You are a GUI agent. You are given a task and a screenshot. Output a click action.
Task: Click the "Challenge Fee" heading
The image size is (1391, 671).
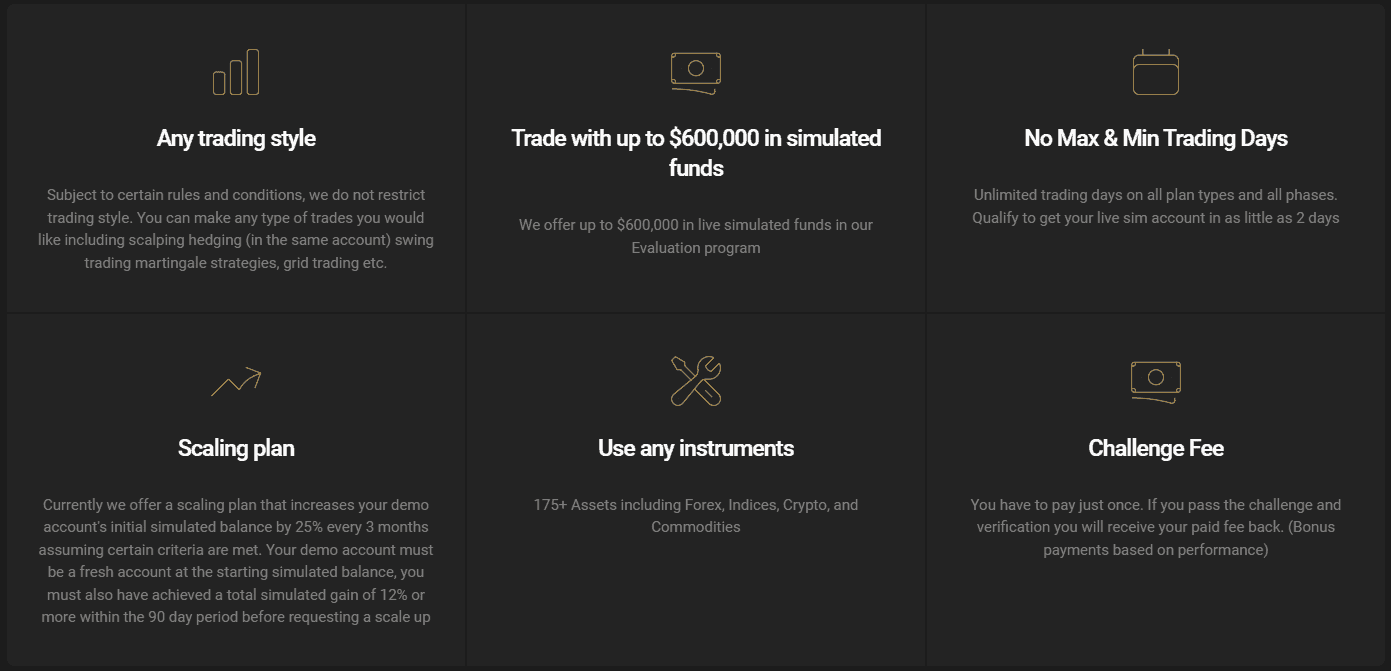coord(1155,448)
